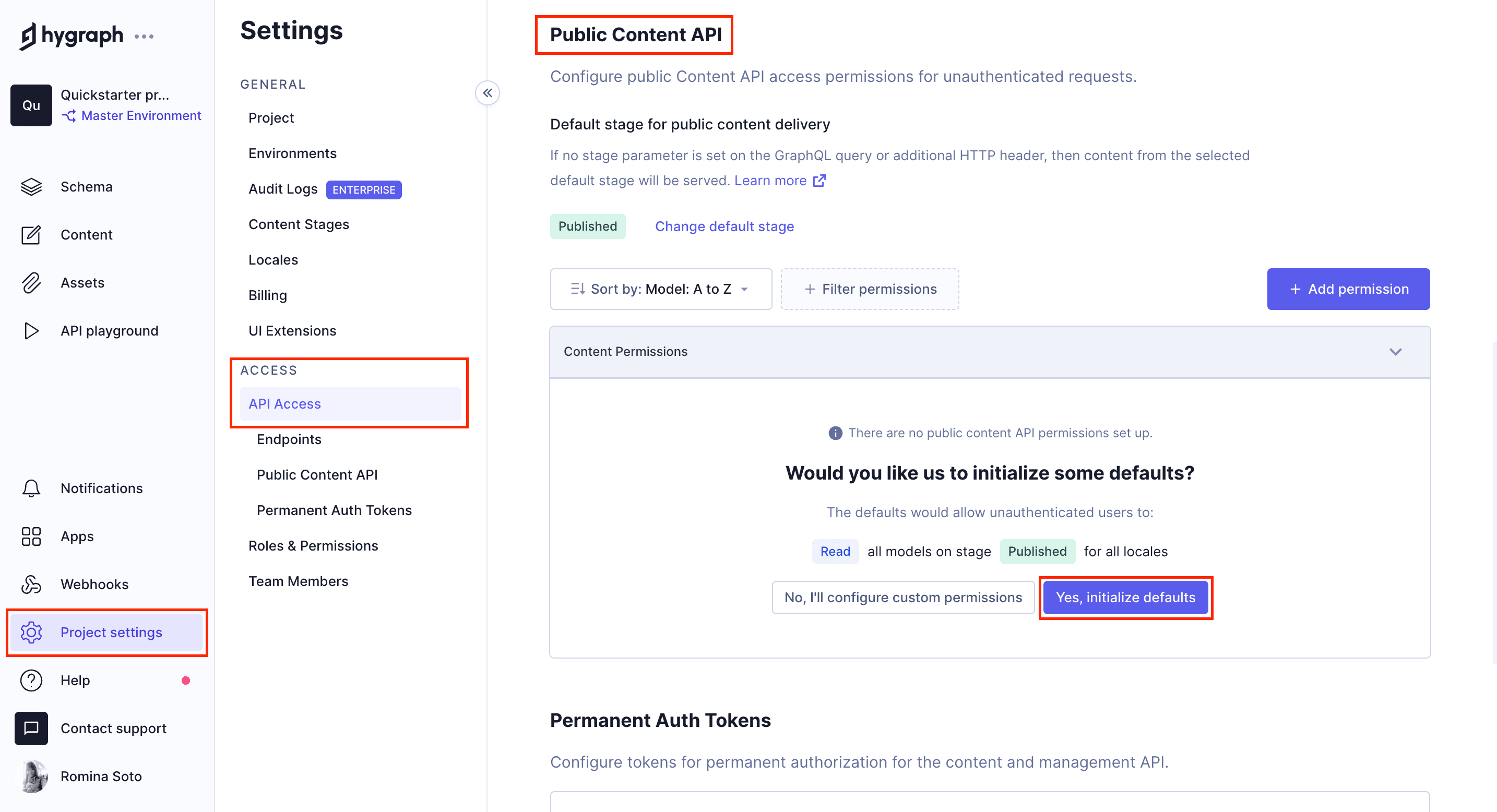Screen dimensions: 1497x812
Task: Open the Sort by Model dropdown
Action: [x=661, y=289]
